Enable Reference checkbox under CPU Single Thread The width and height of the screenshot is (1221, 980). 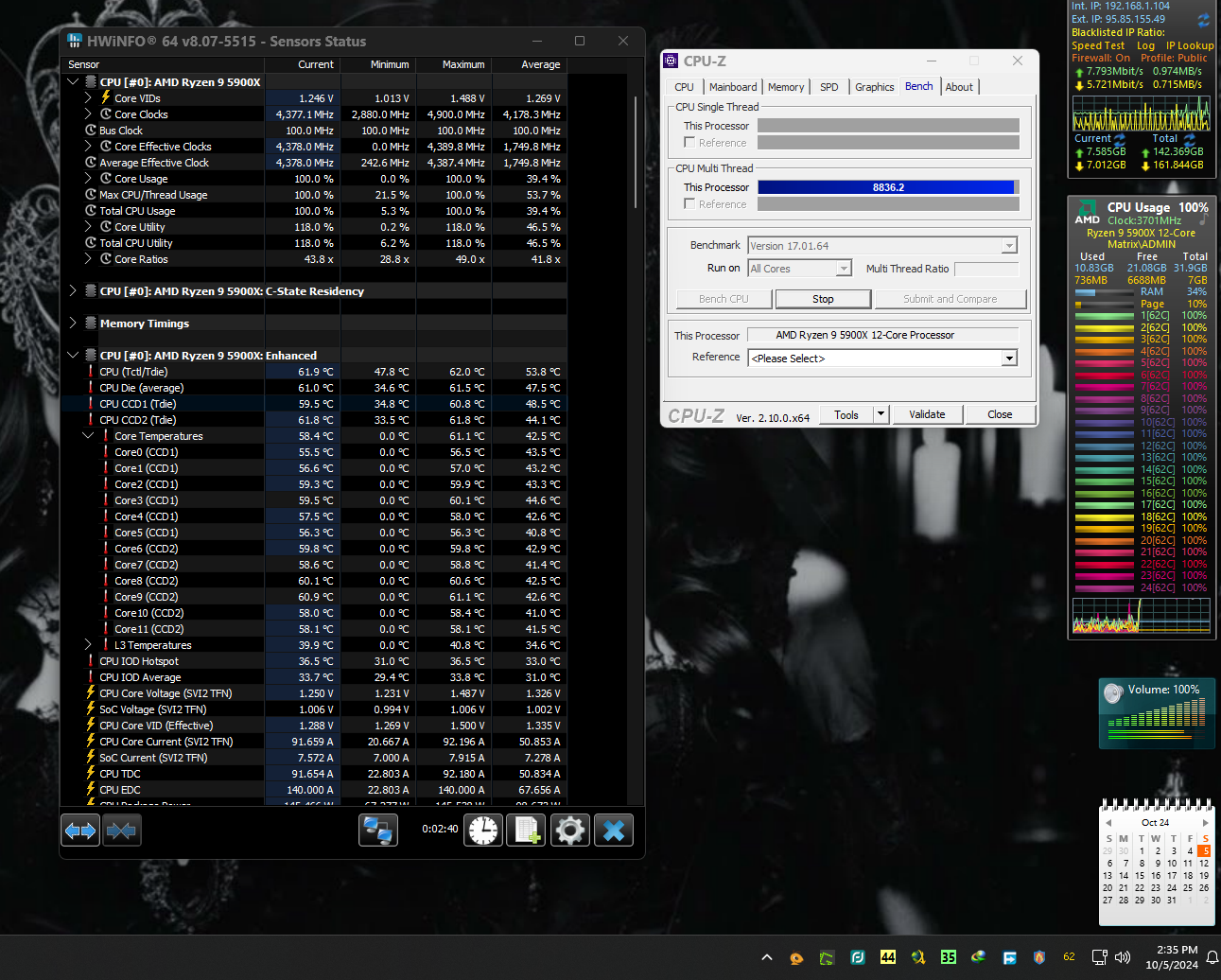(x=689, y=142)
